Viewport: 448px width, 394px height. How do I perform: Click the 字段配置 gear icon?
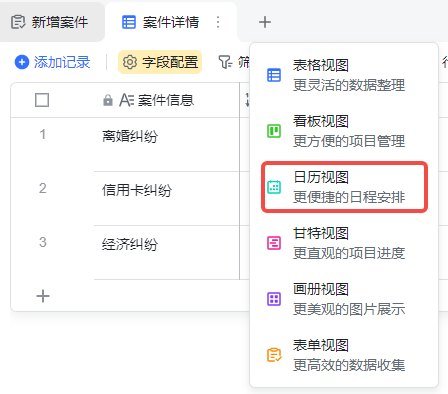(130, 62)
